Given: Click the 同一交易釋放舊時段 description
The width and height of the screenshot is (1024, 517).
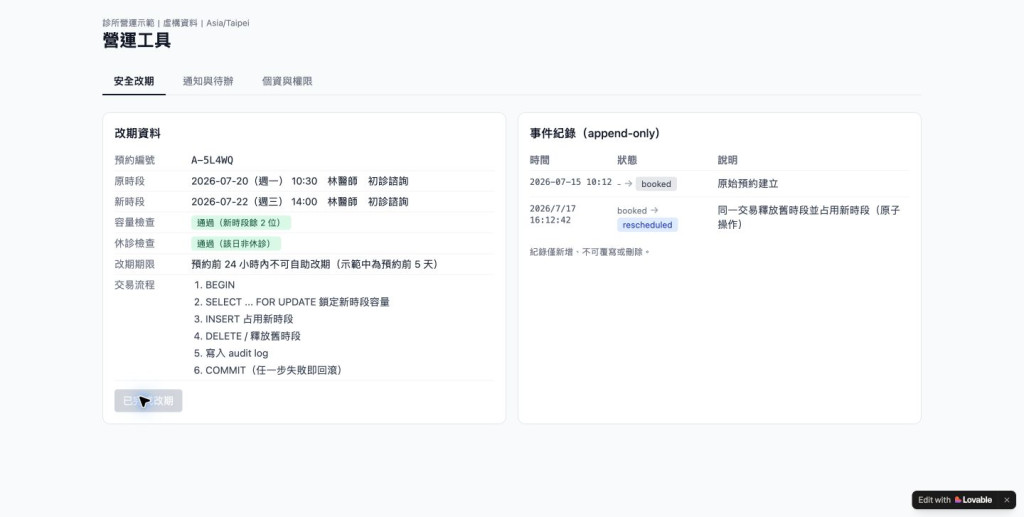Looking at the screenshot, I should [808, 217].
